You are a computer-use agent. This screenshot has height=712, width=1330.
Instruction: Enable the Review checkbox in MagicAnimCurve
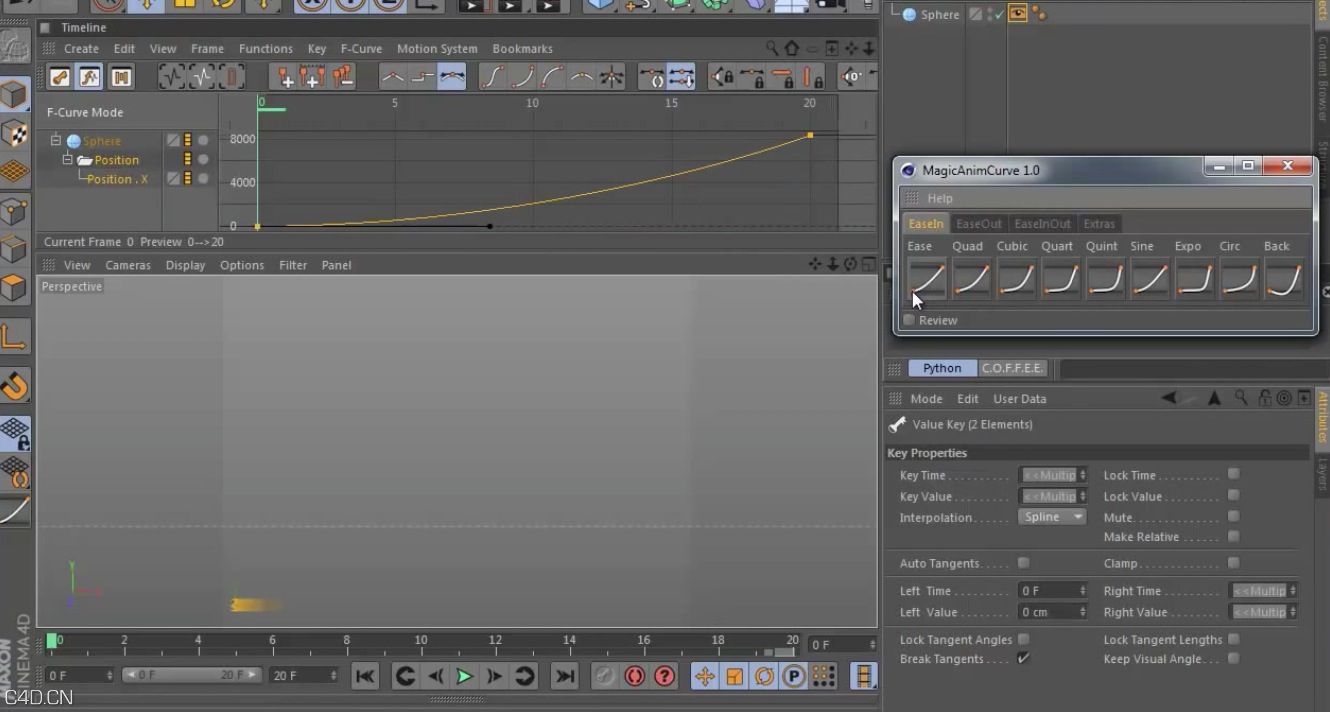(x=909, y=320)
